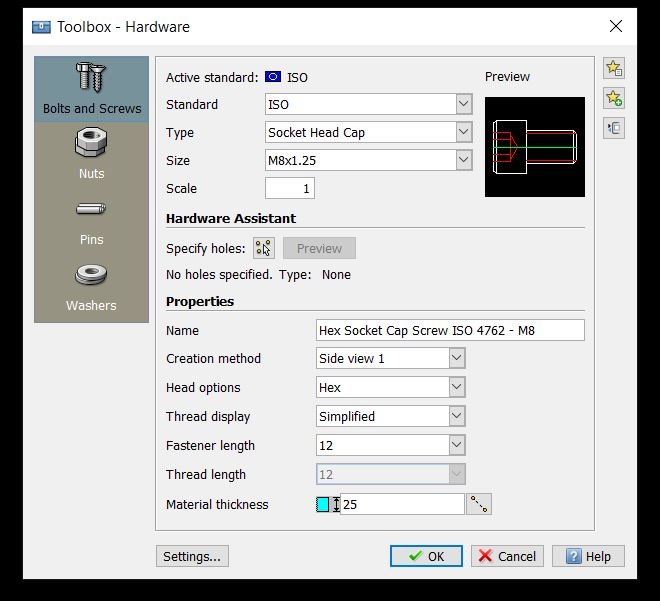This screenshot has width=660, height=601.
Task: Click the Toolbox title bar icon
Action: tap(41, 27)
